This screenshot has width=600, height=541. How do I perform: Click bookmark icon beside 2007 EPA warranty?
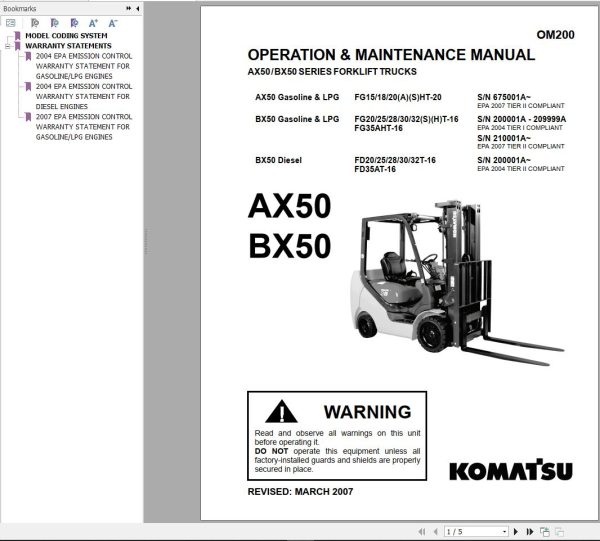(28, 117)
